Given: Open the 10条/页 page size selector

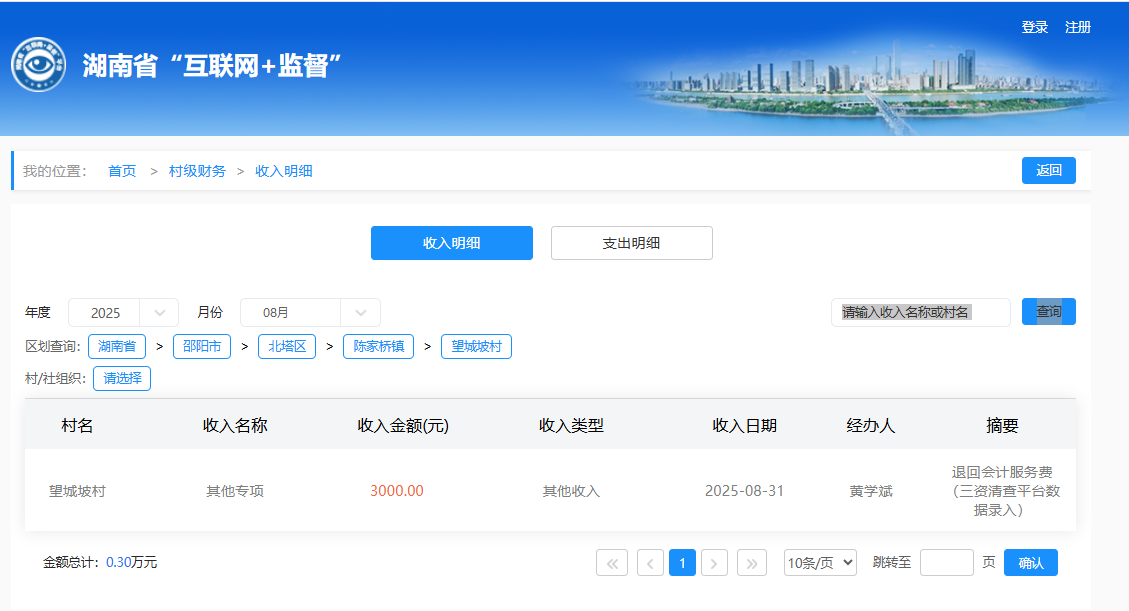Looking at the screenshot, I should [820, 563].
